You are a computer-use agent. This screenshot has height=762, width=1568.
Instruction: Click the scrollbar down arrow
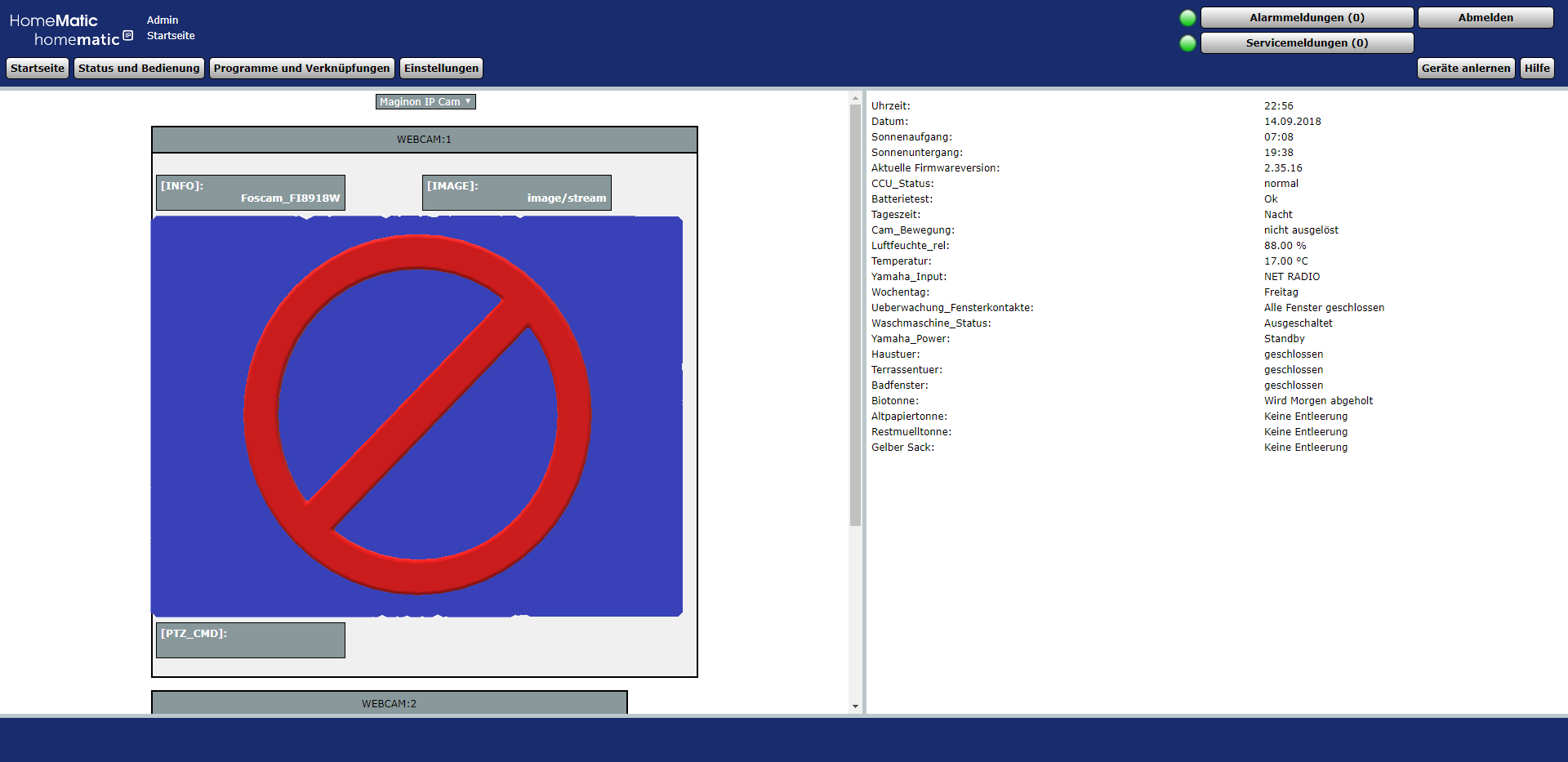855,706
